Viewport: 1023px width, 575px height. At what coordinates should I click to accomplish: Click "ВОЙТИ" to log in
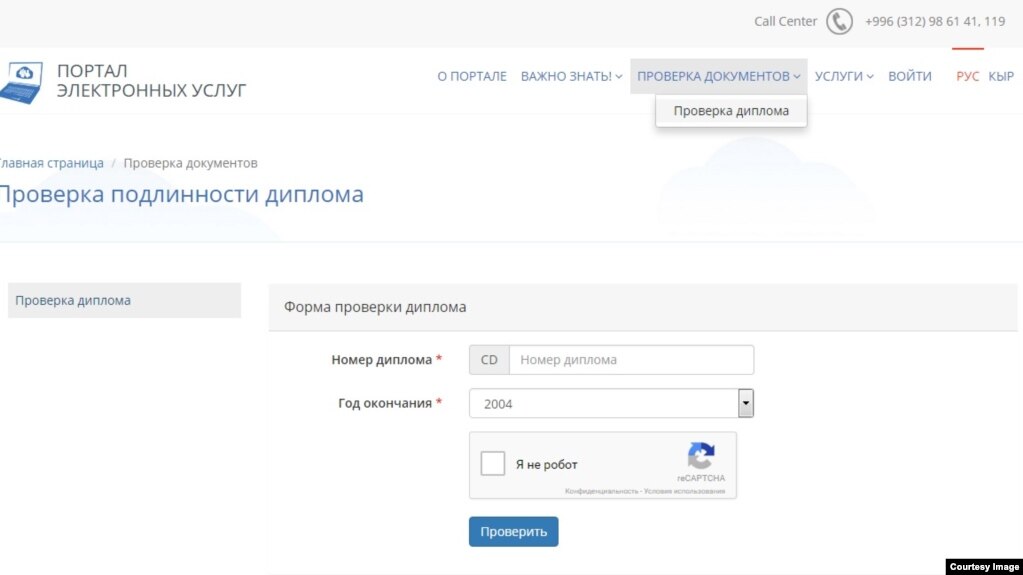pyautogui.click(x=909, y=76)
